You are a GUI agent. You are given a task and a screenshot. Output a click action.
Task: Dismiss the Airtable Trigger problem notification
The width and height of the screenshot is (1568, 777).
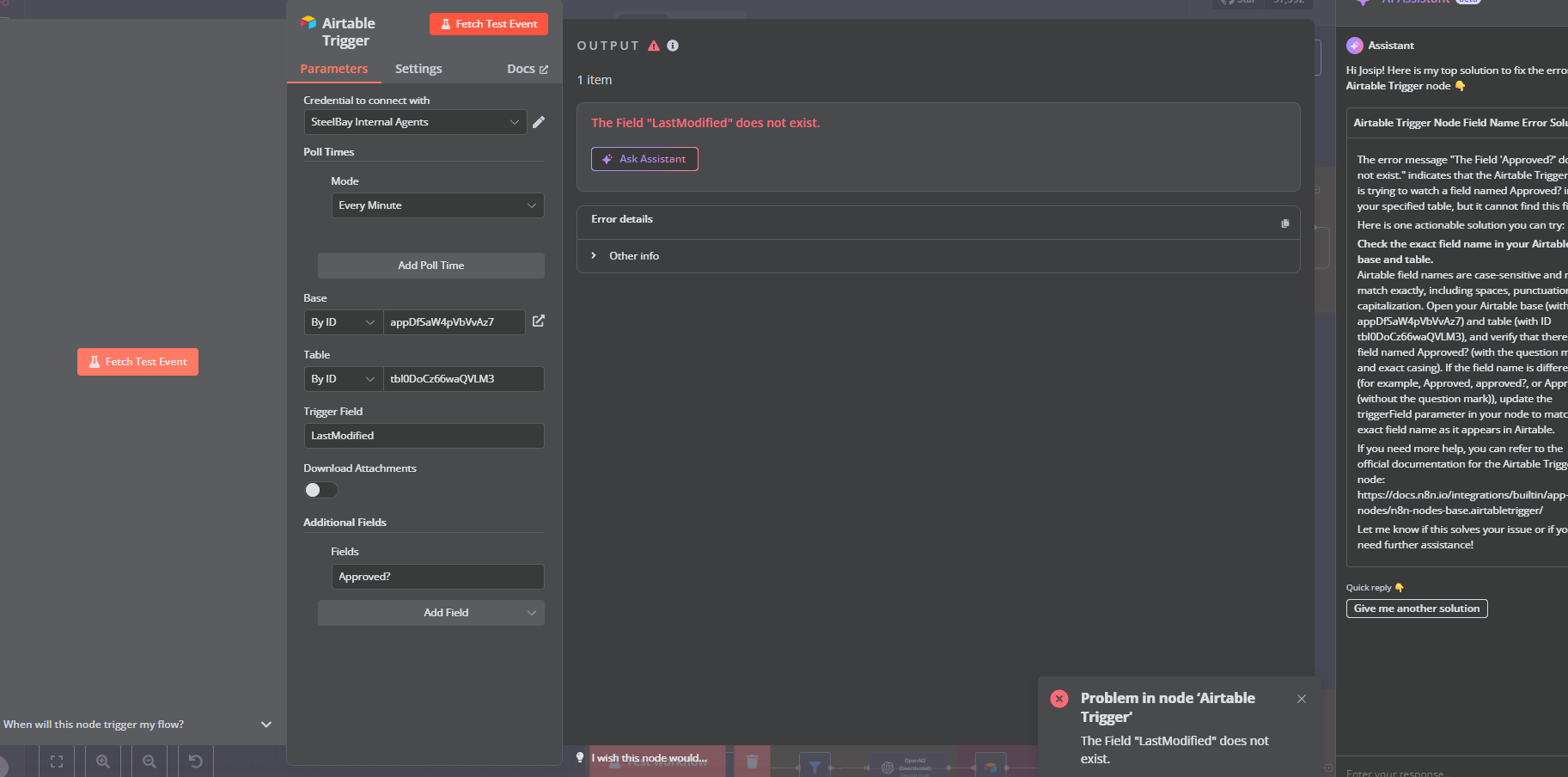(x=1302, y=699)
